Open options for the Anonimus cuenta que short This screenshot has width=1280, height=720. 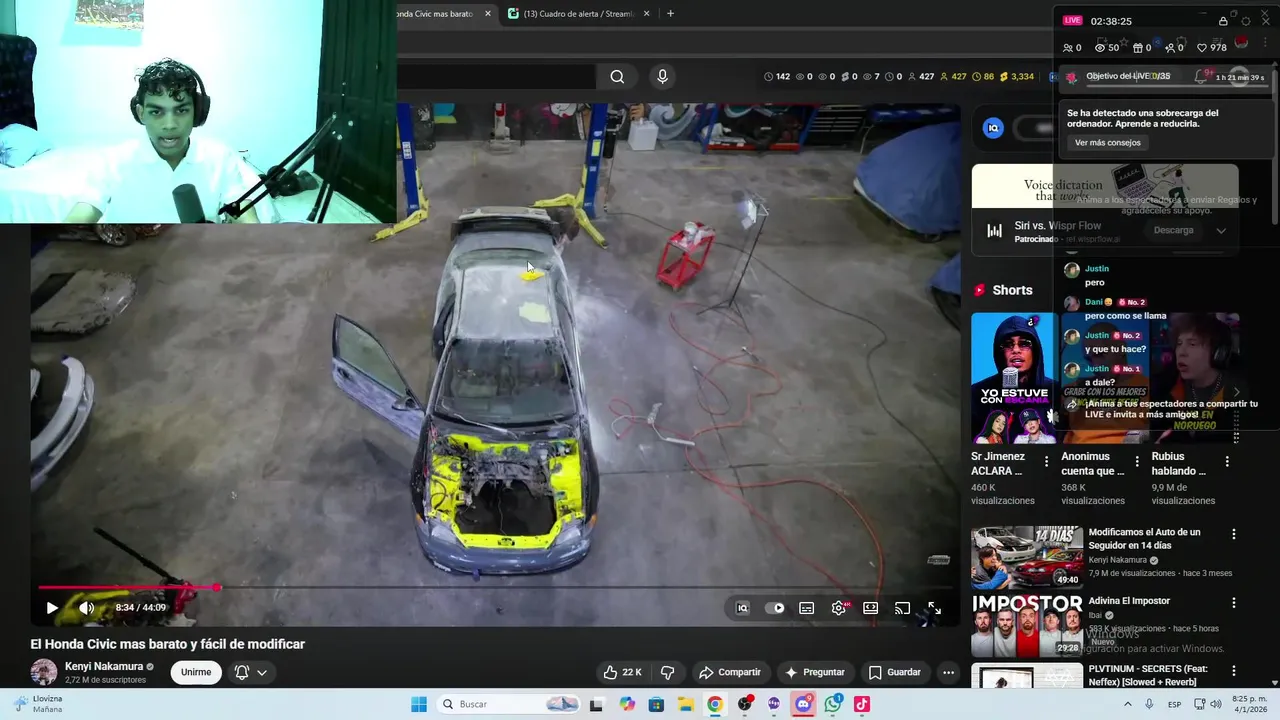(x=1136, y=462)
